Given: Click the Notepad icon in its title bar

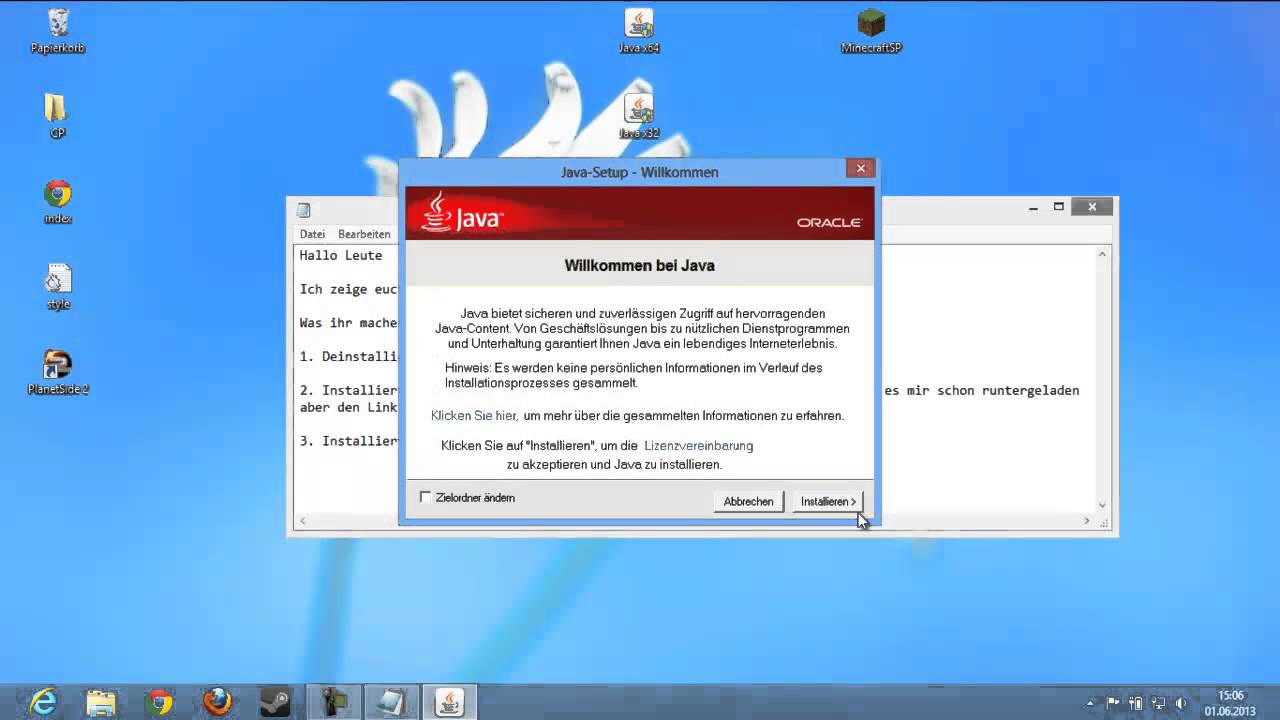Looking at the screenshot, I should pos(304,210).
